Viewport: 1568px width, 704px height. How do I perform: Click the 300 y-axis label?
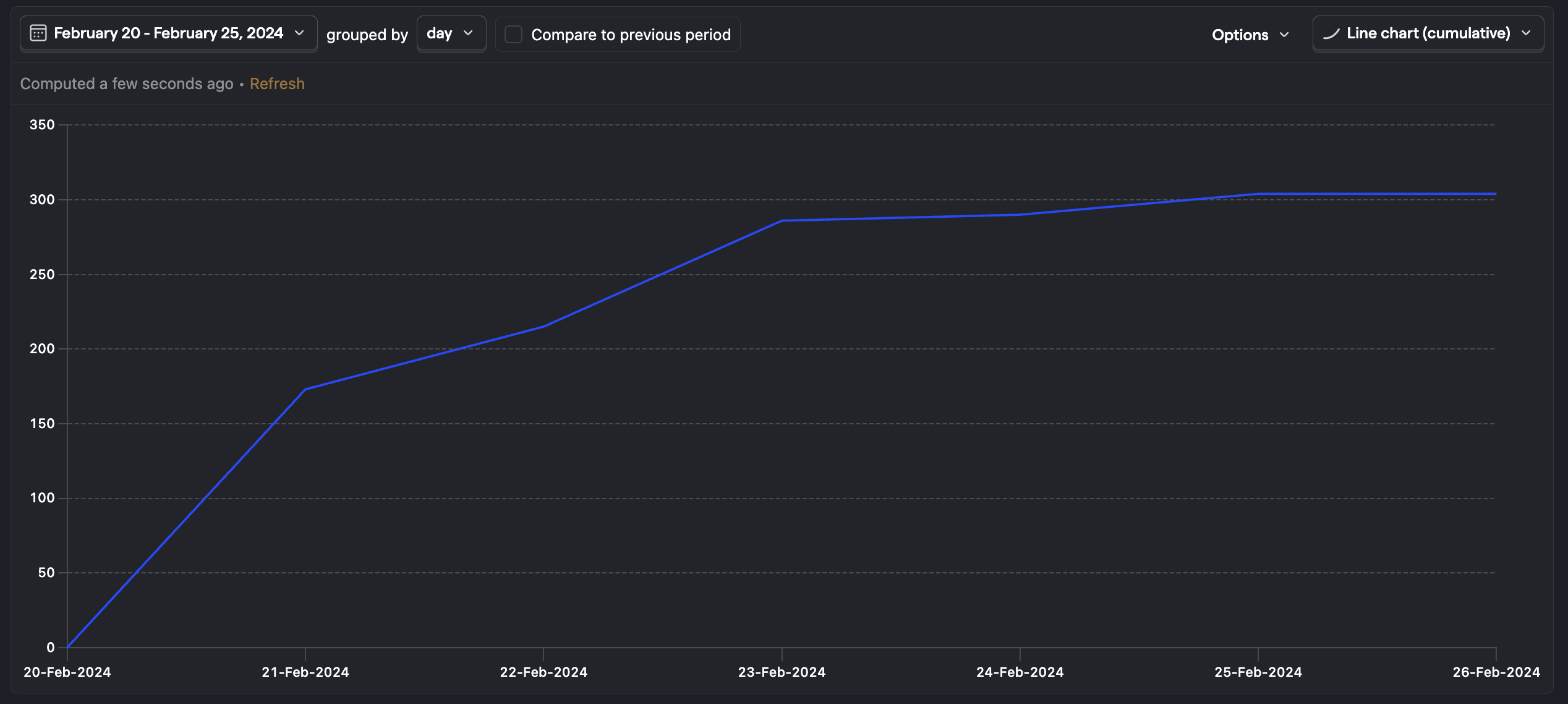tap(42, 200)
